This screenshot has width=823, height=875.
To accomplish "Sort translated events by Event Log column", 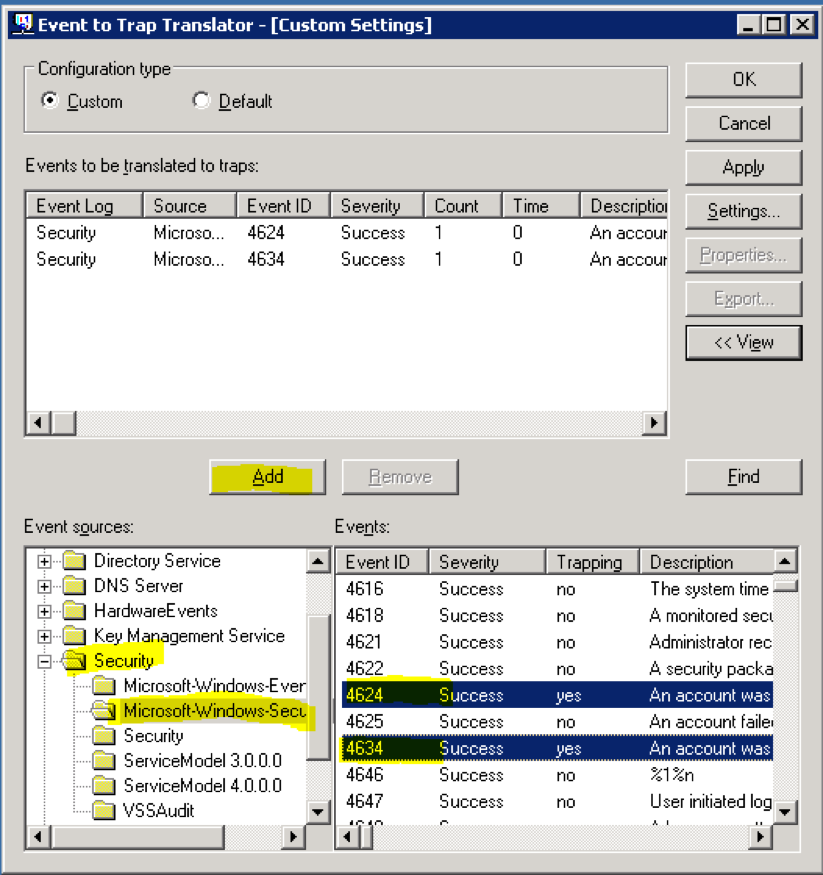I will coord(84,206).
